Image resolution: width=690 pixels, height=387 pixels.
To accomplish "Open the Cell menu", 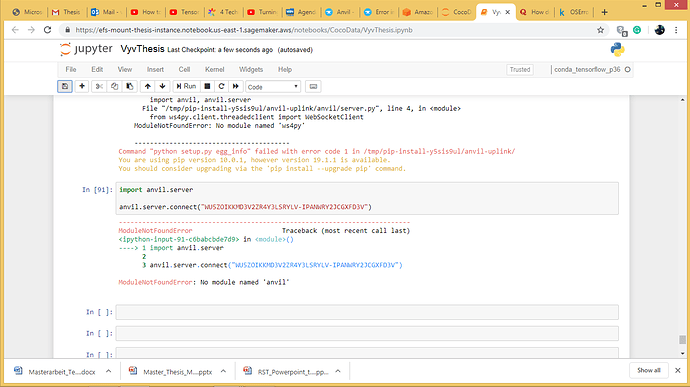I will coord(184,70).
